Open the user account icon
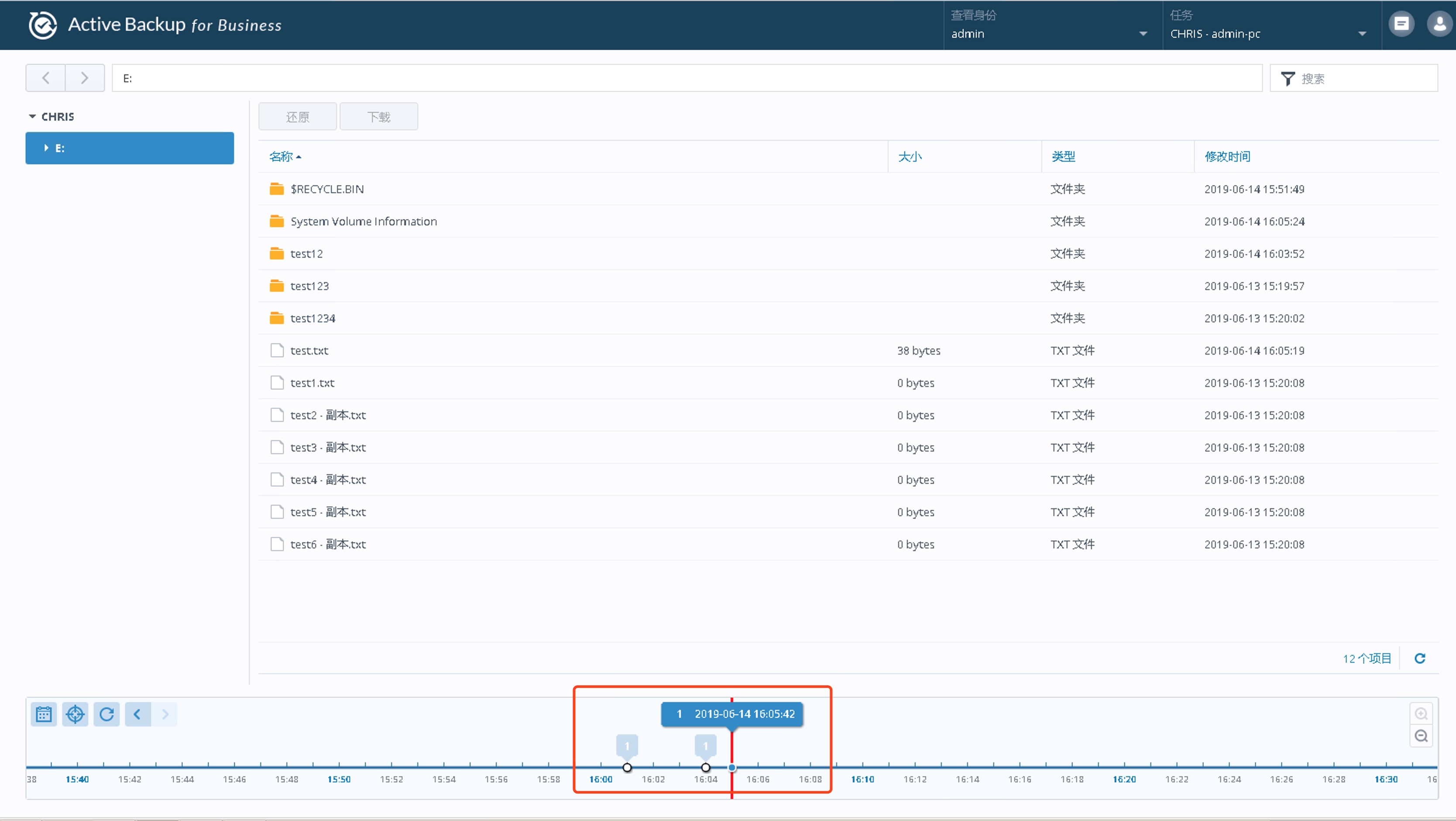The width and height of the screenshot is (1456, 821). [1439, 24]
